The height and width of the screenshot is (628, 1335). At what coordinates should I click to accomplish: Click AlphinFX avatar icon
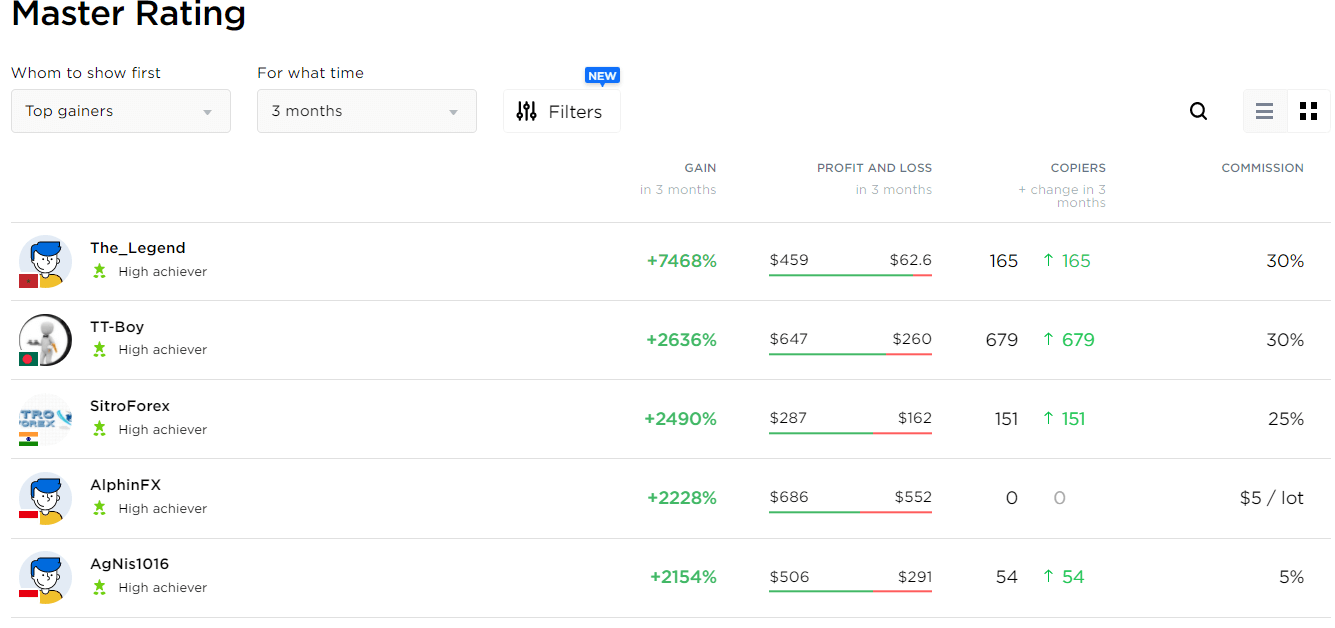point(45,498)
